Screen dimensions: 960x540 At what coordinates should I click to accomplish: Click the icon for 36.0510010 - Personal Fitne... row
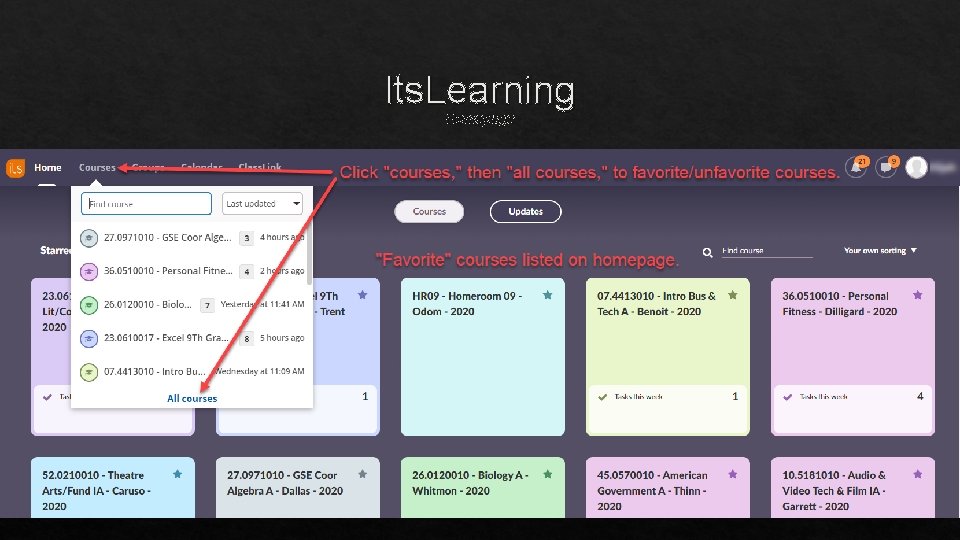click(x=89, y=271)
